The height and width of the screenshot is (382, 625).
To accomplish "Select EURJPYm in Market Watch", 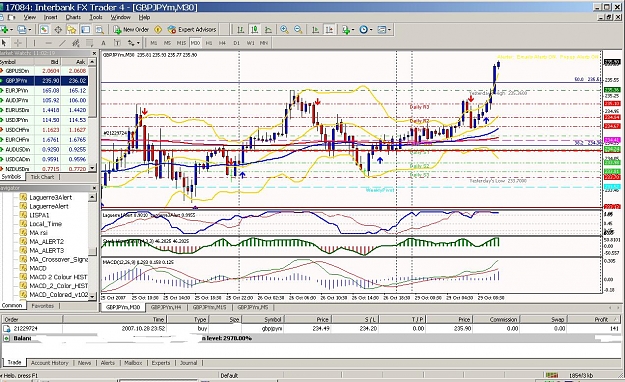I will 44,91.
